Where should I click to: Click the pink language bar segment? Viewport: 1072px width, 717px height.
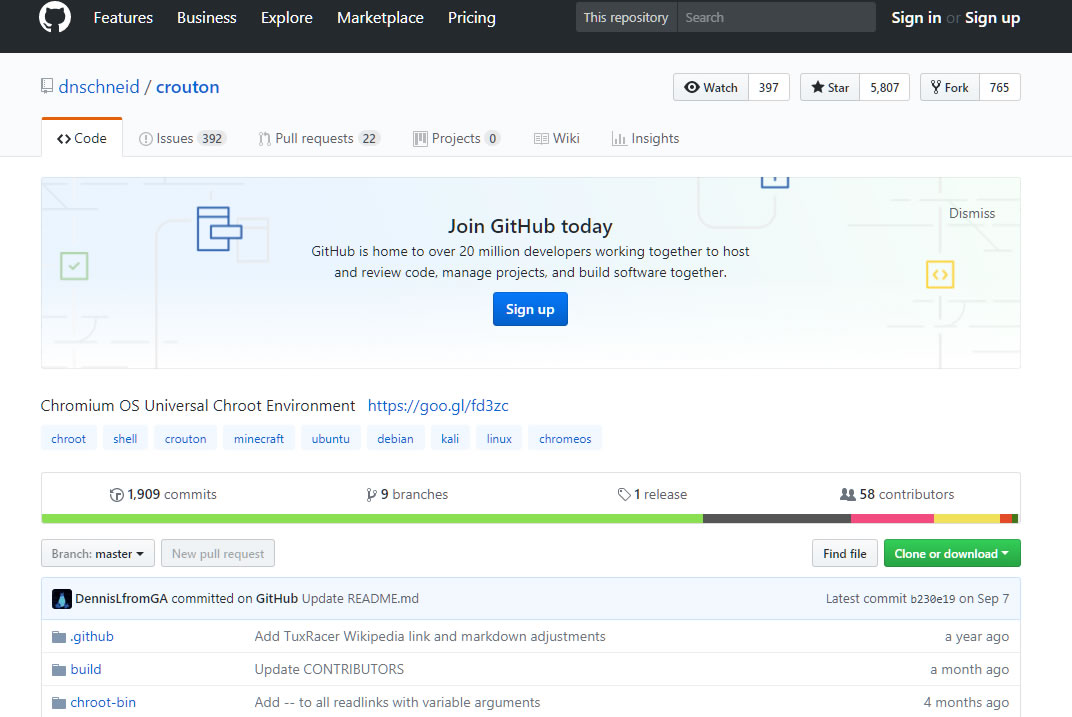coord(892,519)
